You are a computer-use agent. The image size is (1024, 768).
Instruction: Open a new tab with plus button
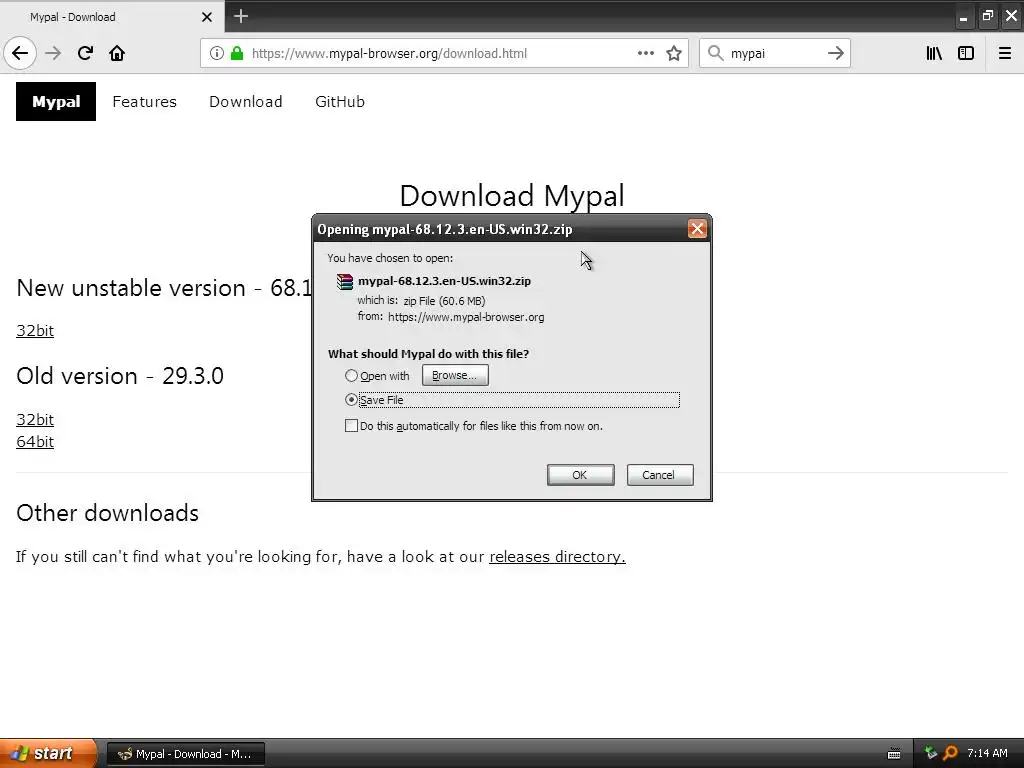(x=241, y=16)
